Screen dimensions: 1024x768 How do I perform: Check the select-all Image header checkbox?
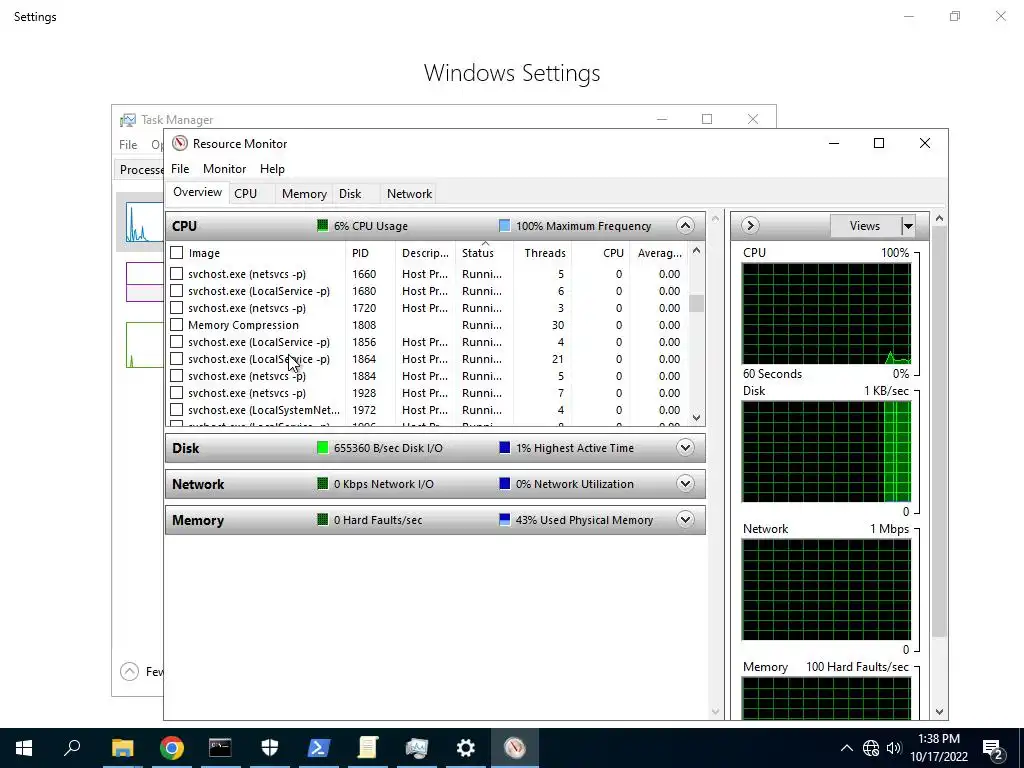[x=176, y=253]
